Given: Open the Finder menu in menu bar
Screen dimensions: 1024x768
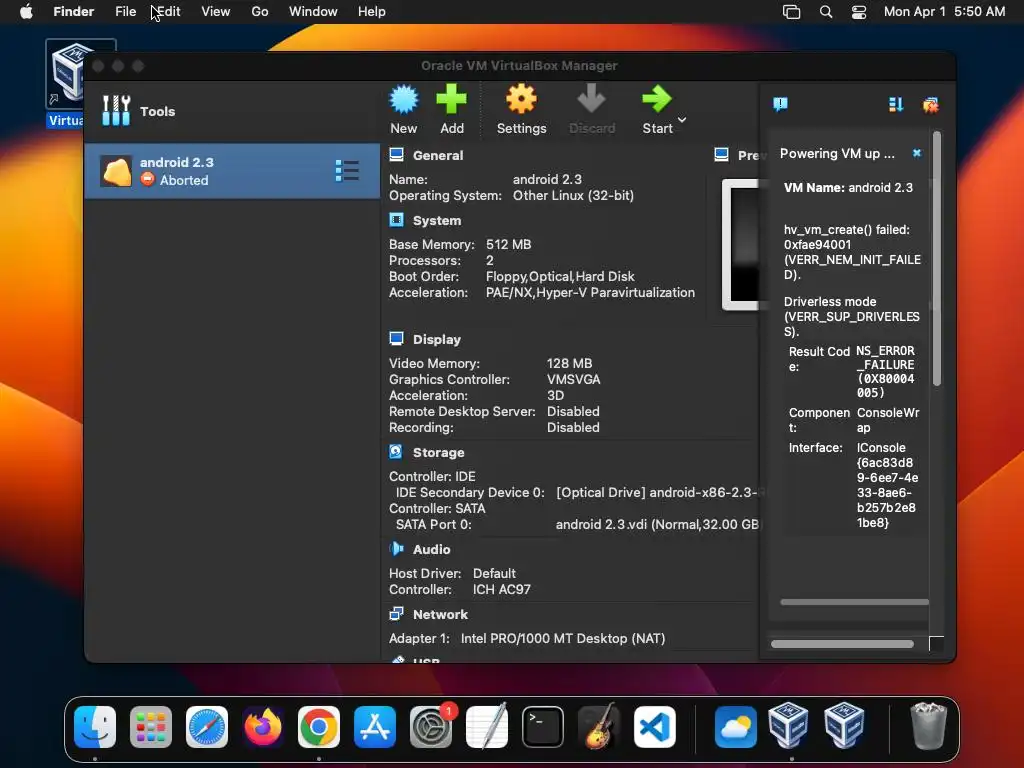Looking at the screenshot, I should point(74,12).
